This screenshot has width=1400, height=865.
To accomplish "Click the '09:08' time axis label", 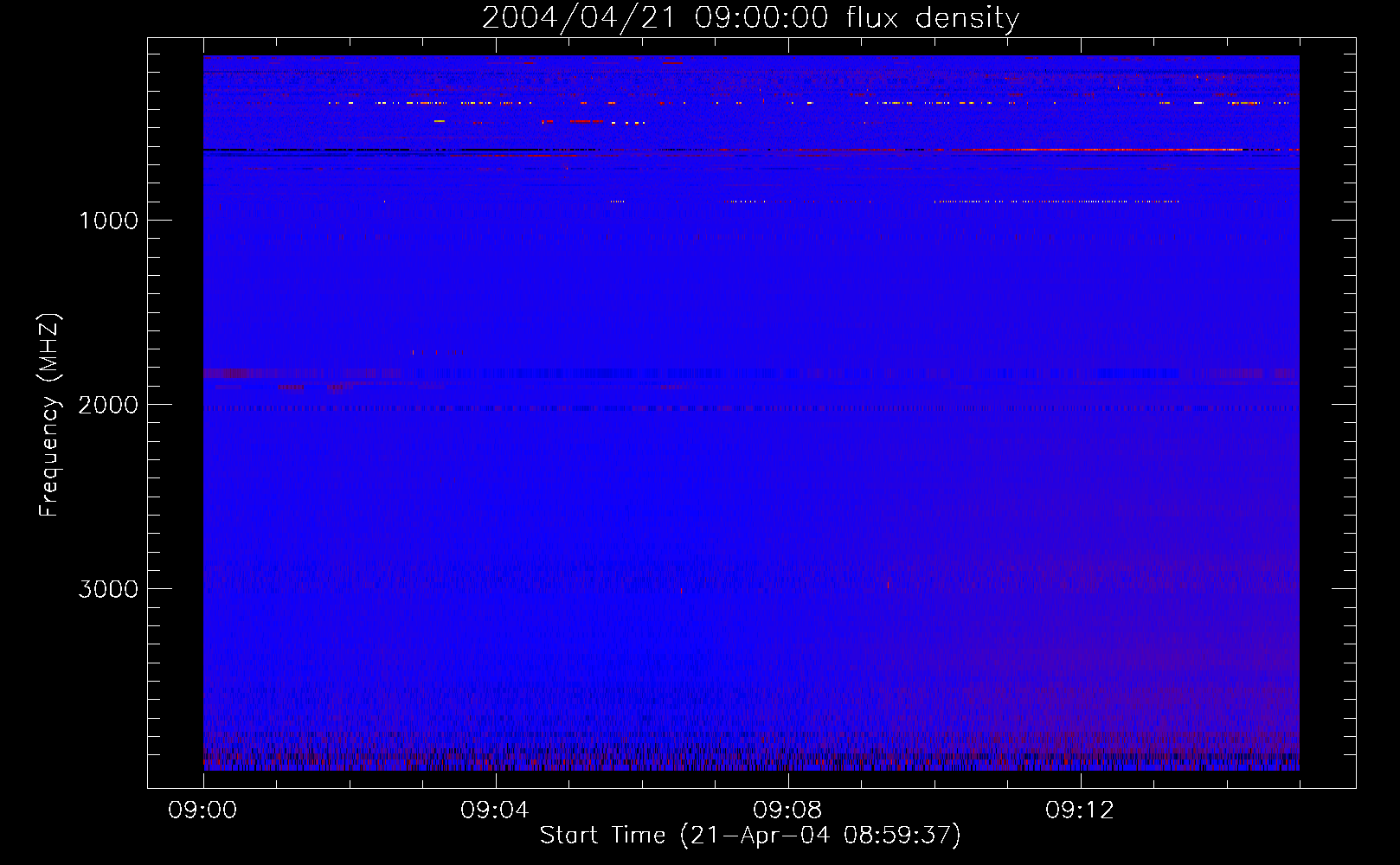I will (787, 811).
